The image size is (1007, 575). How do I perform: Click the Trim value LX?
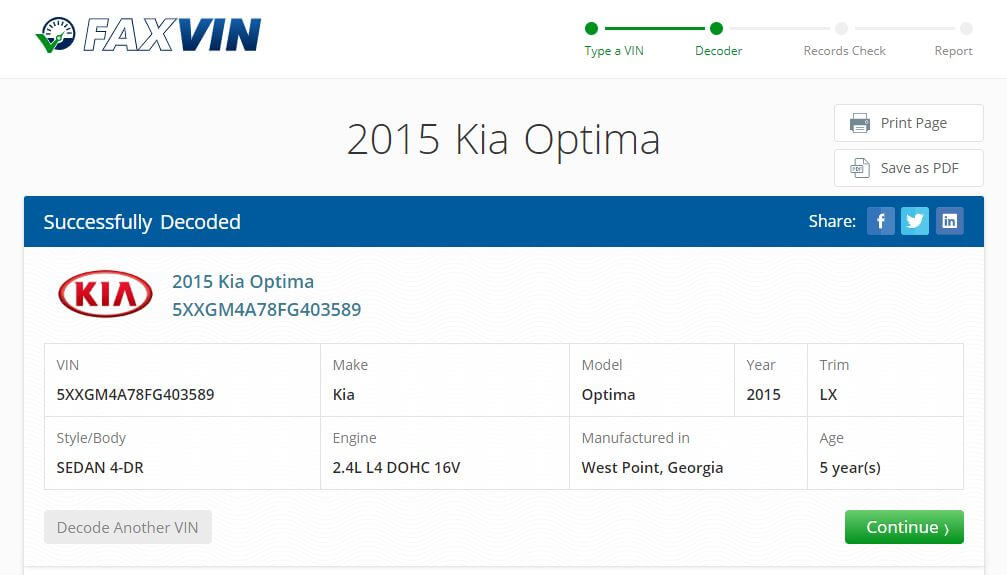click(828, 394)
